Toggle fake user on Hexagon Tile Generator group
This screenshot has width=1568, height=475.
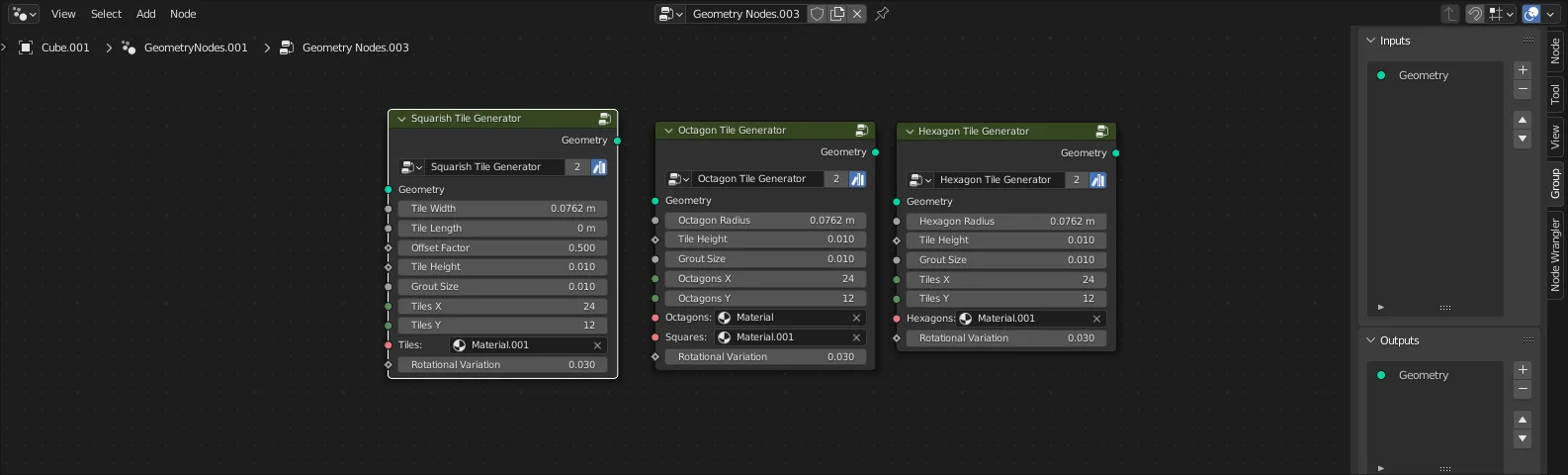tap(1097, 180)
